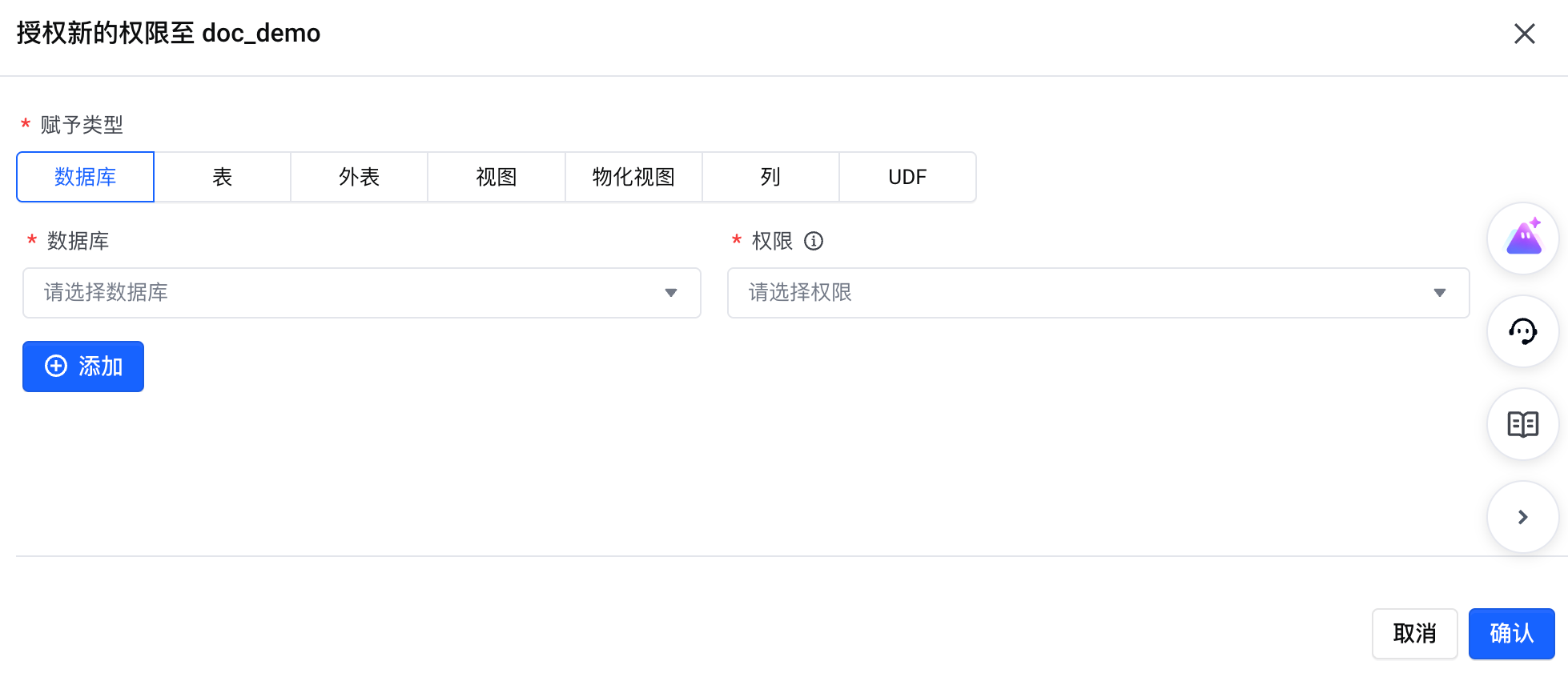Image resolution: width=1568 pixels, height=677 pixels.
Task: Click the customer support headset icon
Action: (x=1522, y=331)
